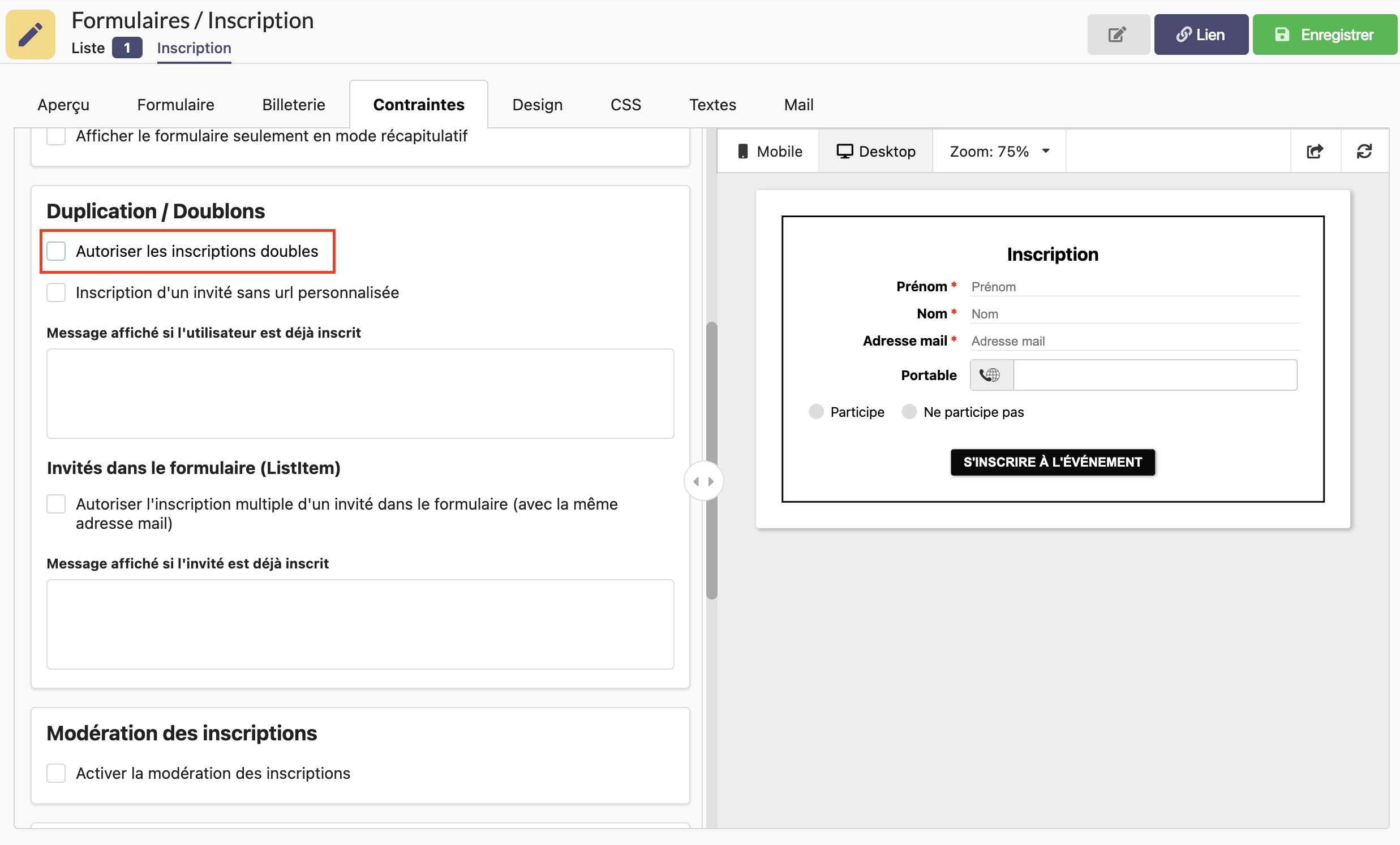
Task: Click the refresh/reload icon
Action: [x=1363, y=151]
